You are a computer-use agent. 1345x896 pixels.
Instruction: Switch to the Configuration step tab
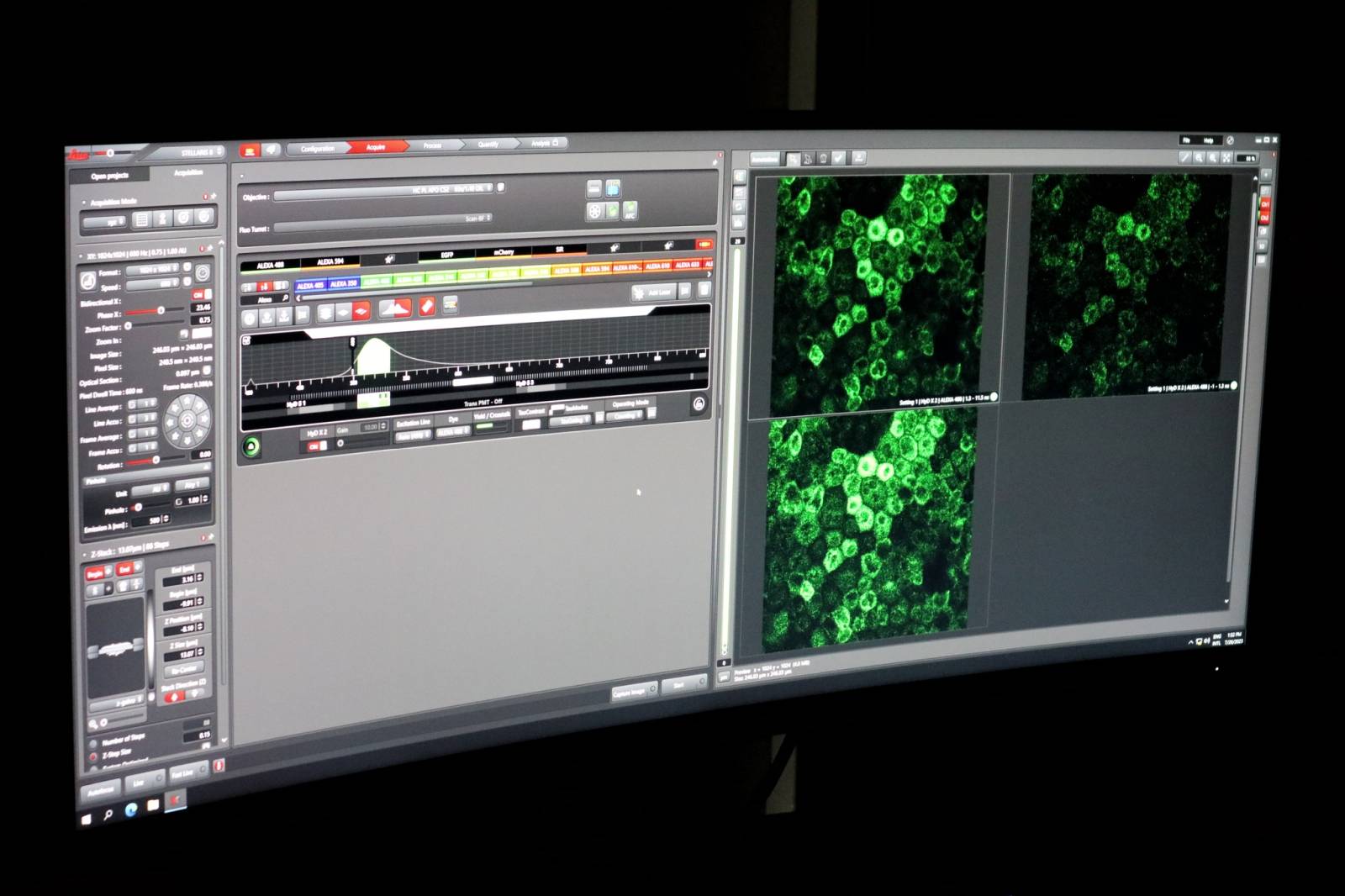tap(318, 149)
